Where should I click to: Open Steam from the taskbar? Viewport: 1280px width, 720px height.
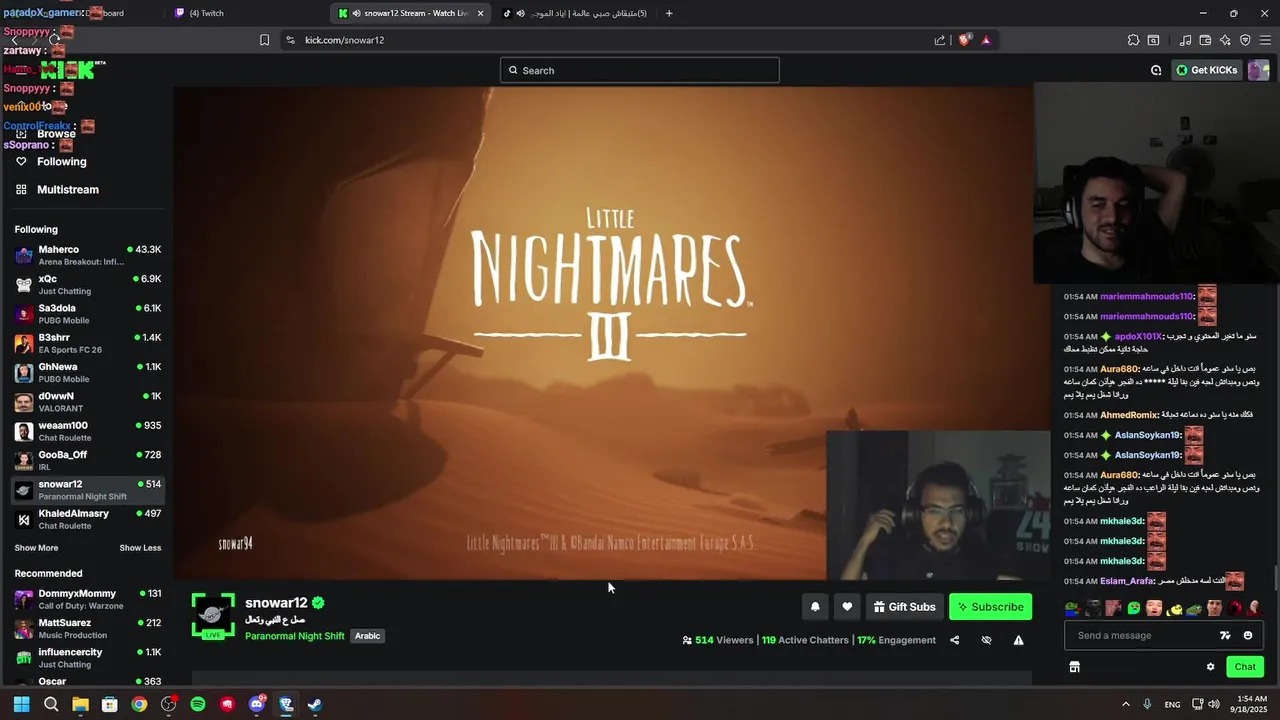click(x=315, y=704)
